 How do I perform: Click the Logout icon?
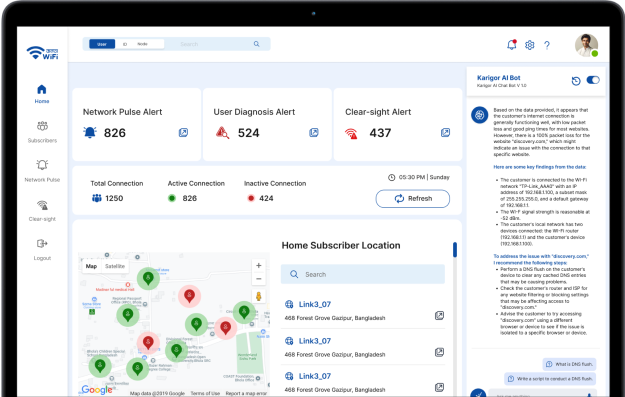(x=42, y=244)
